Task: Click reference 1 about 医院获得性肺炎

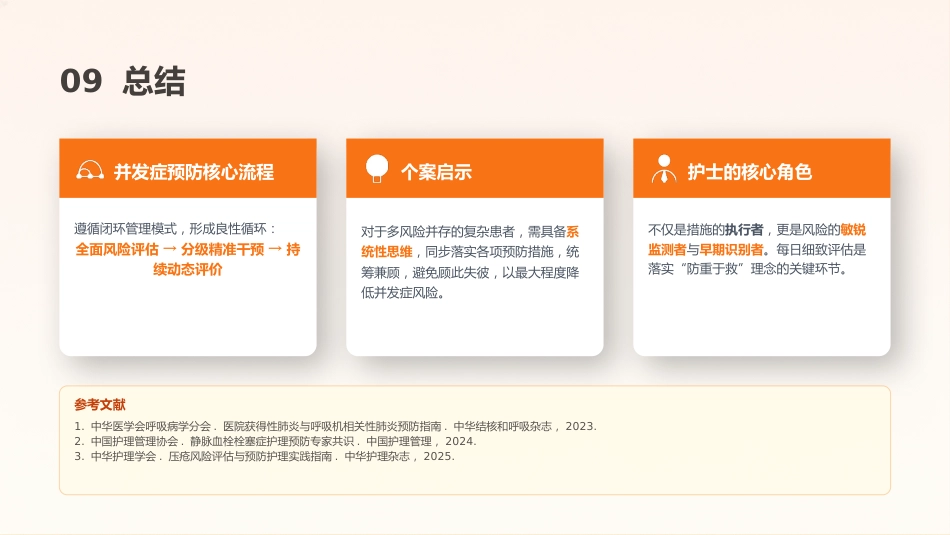Action: [x=336, y=426]
